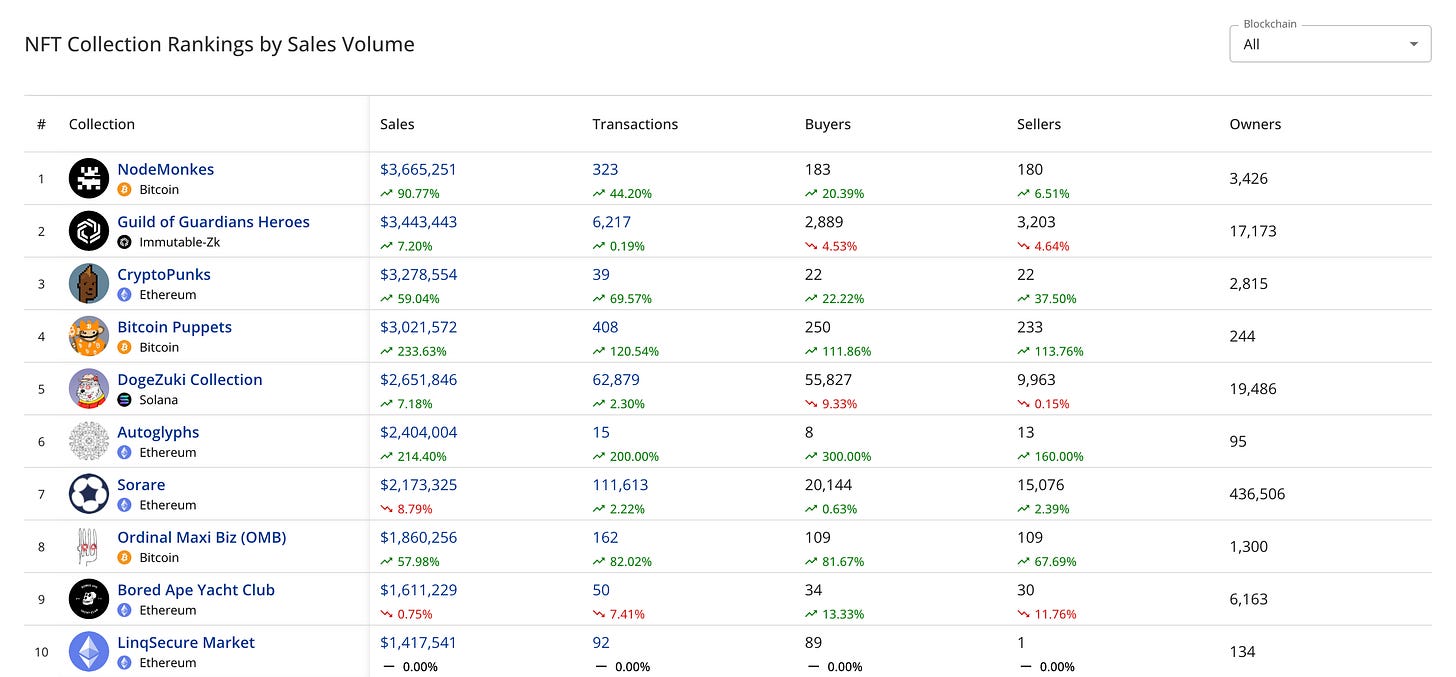
Task: Click the CryptoPunks collection avatar
Action: (x=89, y=284)
